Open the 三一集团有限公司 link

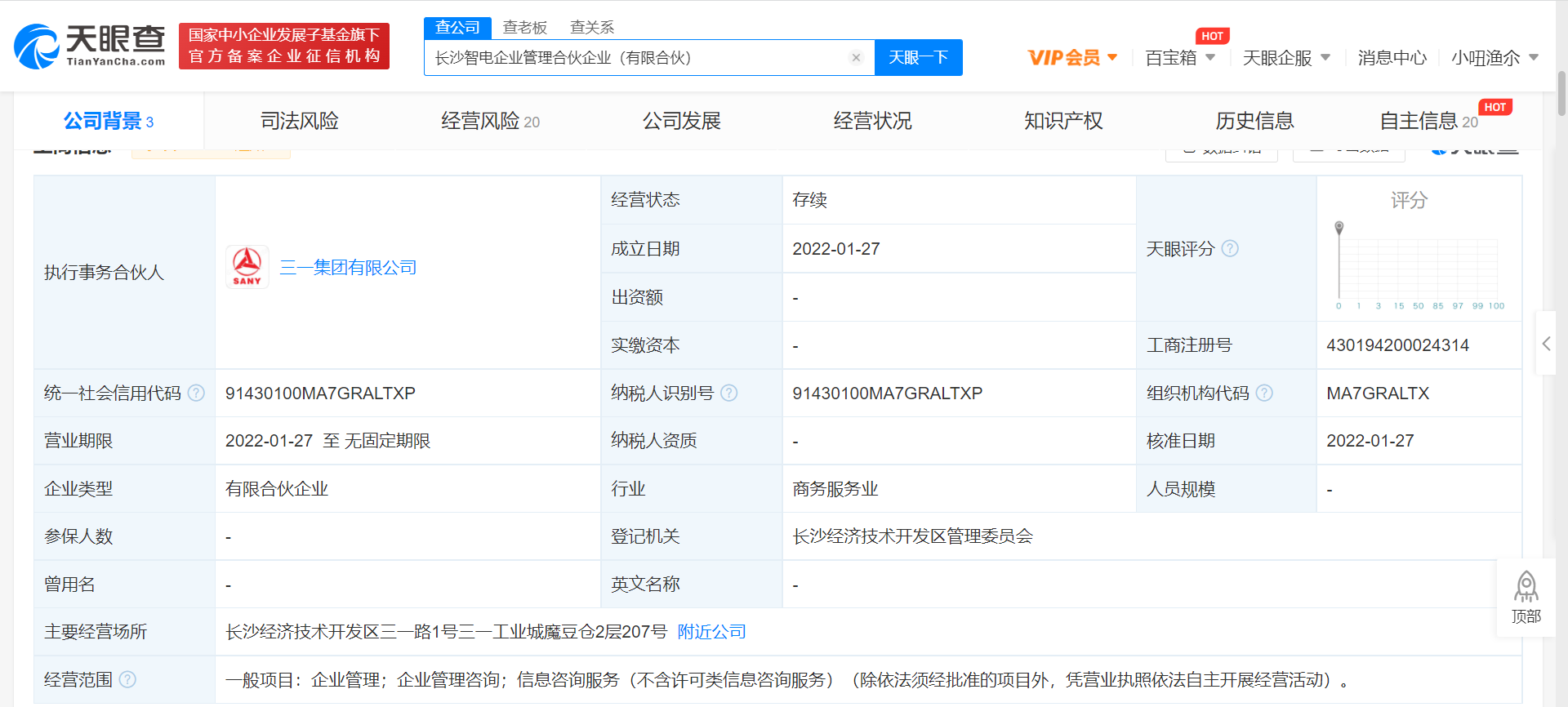pyautogui.click(x=348, y=267)
